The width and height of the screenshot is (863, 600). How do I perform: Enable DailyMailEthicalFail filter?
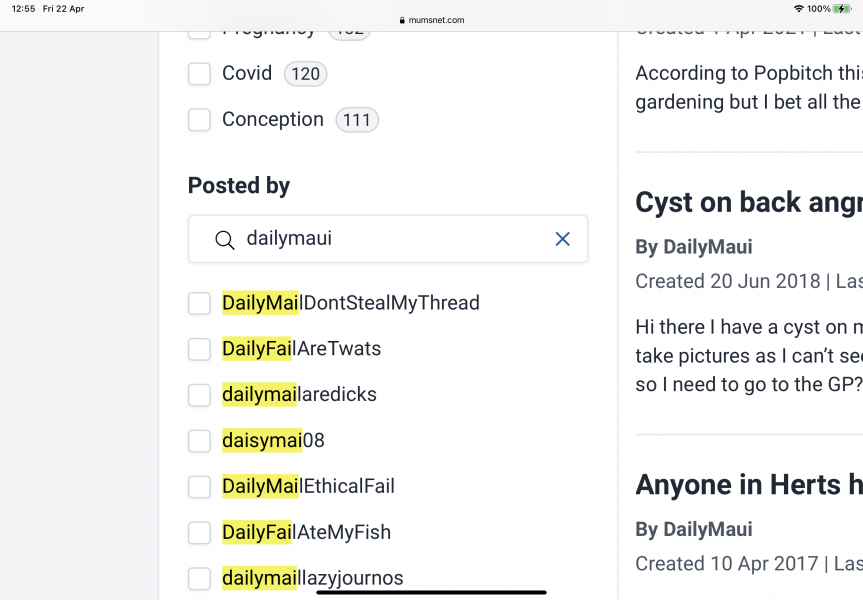click(199, 486)
